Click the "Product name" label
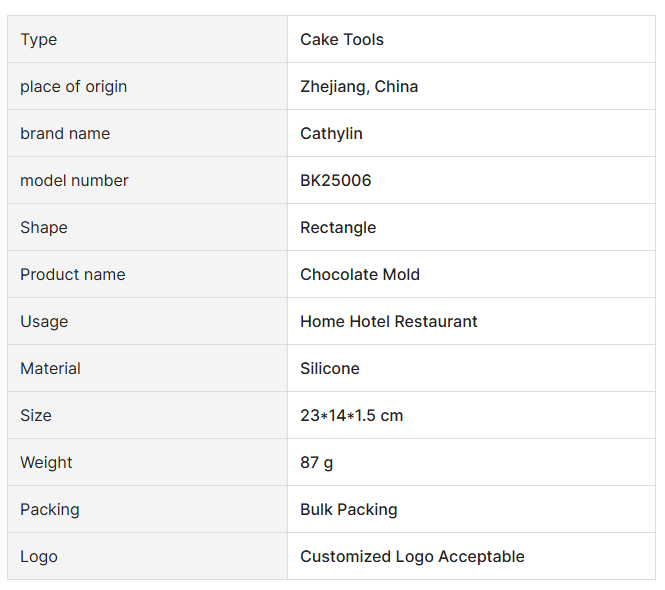665x590 pixels. 73,275
